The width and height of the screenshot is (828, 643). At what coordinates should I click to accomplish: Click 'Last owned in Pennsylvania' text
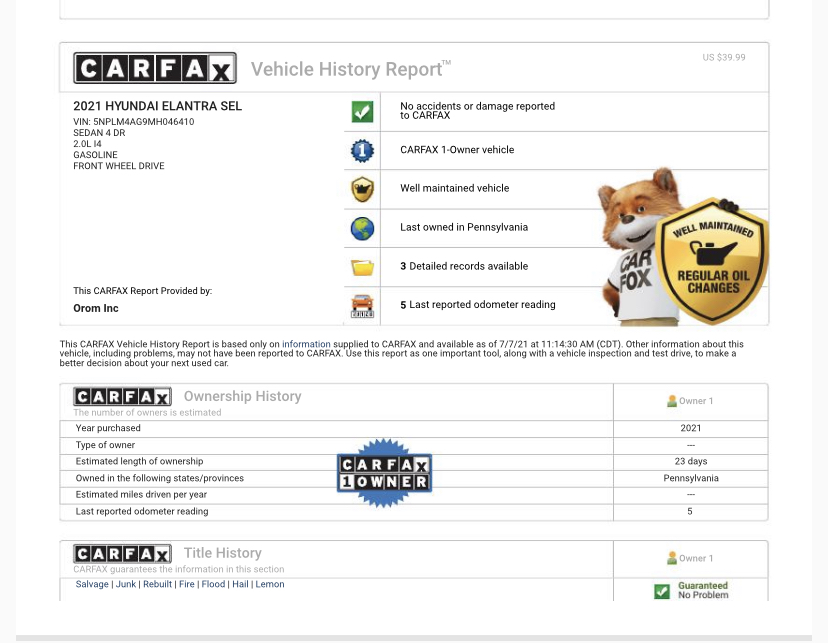pos(464,228)
